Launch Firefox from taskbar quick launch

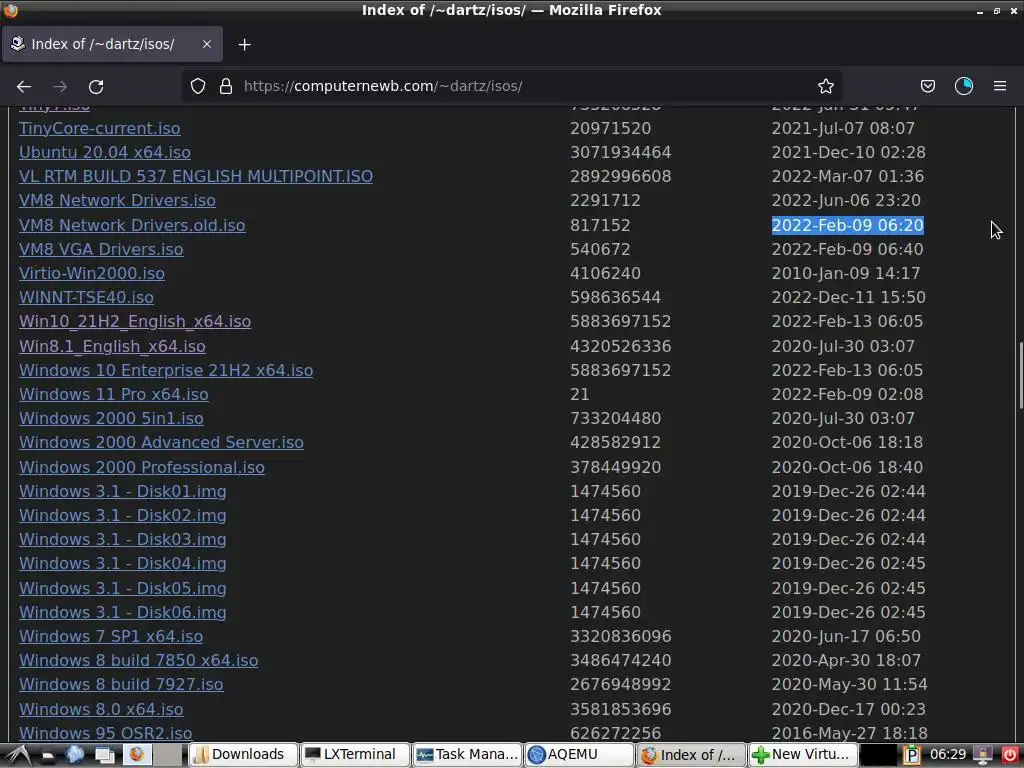137,754
